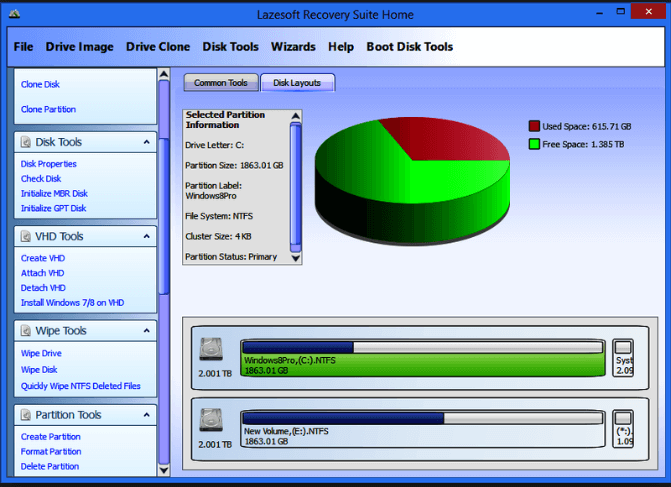Click 'Cluster Size: 4 KB' text

(218, 236)
